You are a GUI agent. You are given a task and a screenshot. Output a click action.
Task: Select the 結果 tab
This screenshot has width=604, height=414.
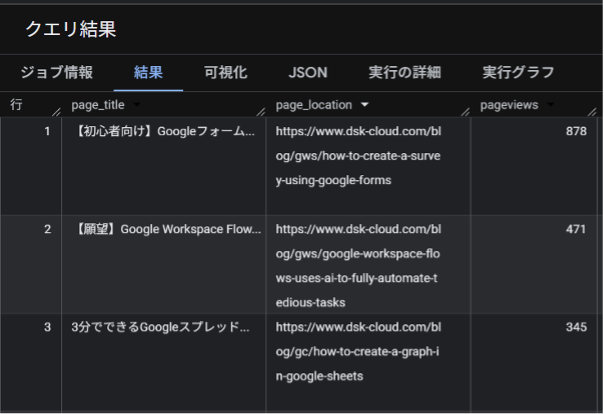point(148,72)
